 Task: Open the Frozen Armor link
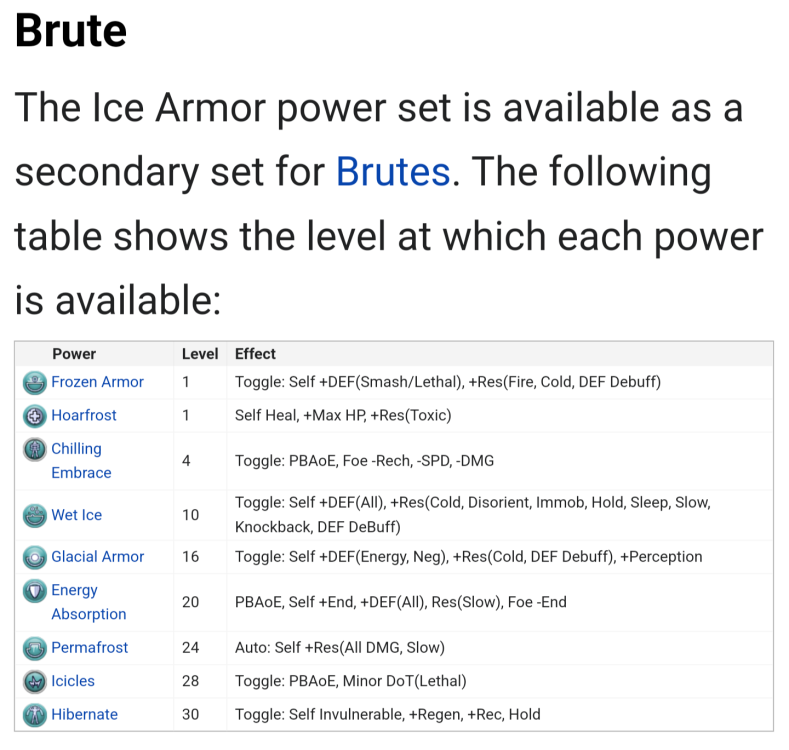(x=97, y=382)
